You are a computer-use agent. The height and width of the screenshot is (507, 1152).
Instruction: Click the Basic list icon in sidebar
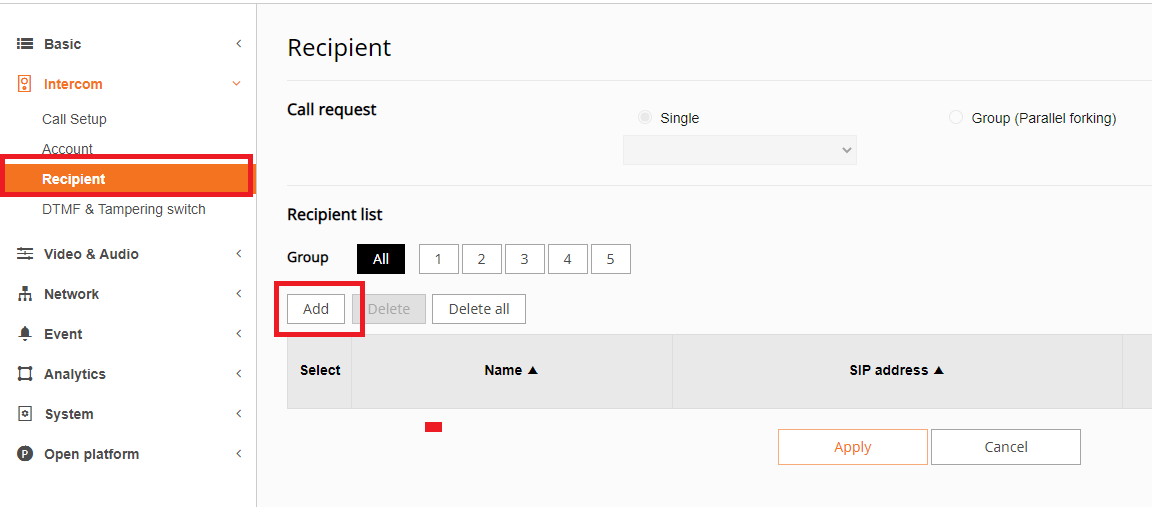click(25, 44)
